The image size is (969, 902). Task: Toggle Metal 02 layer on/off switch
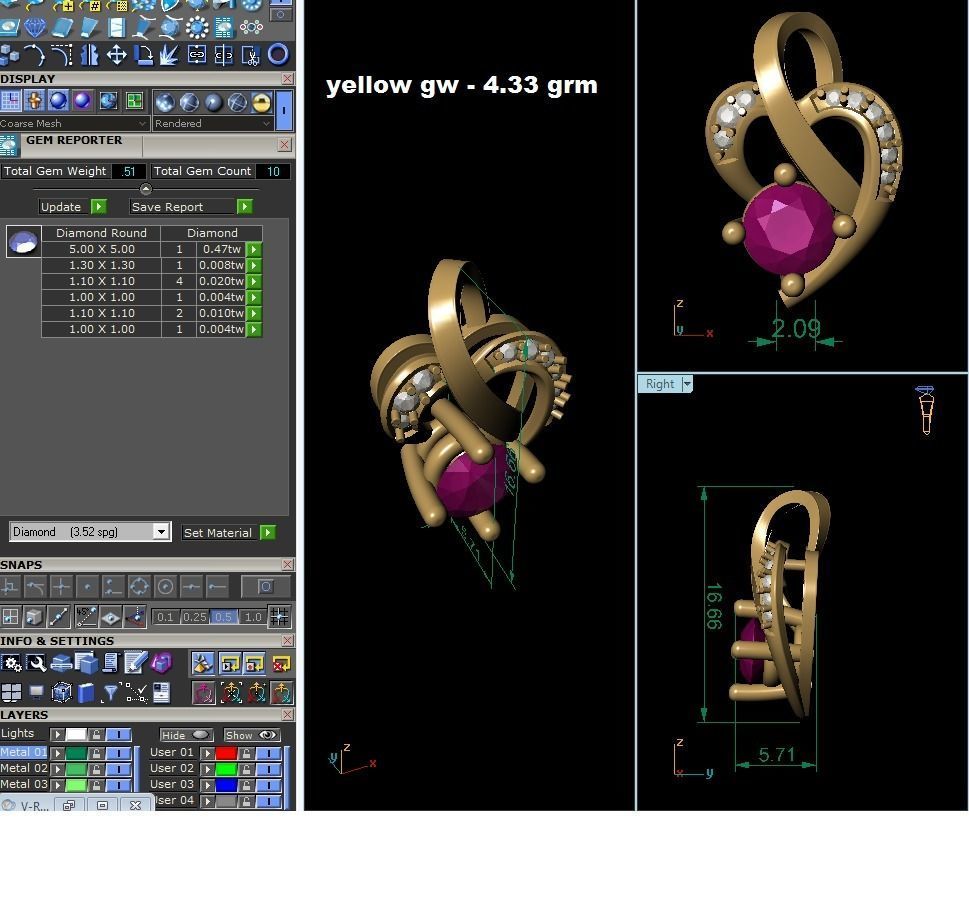[x=119, y=769]
